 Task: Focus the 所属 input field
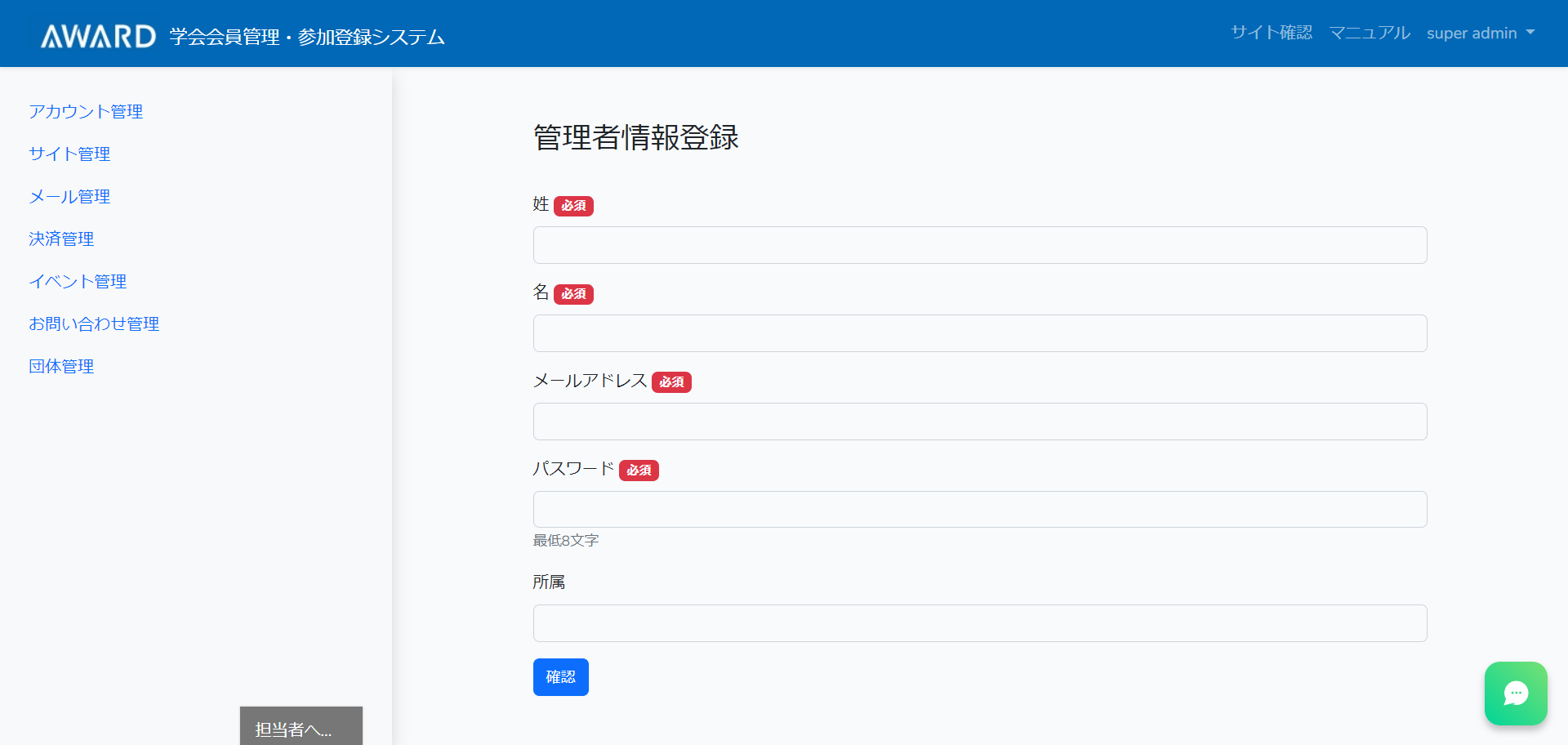pyautogui.click(x=980, y=623)
